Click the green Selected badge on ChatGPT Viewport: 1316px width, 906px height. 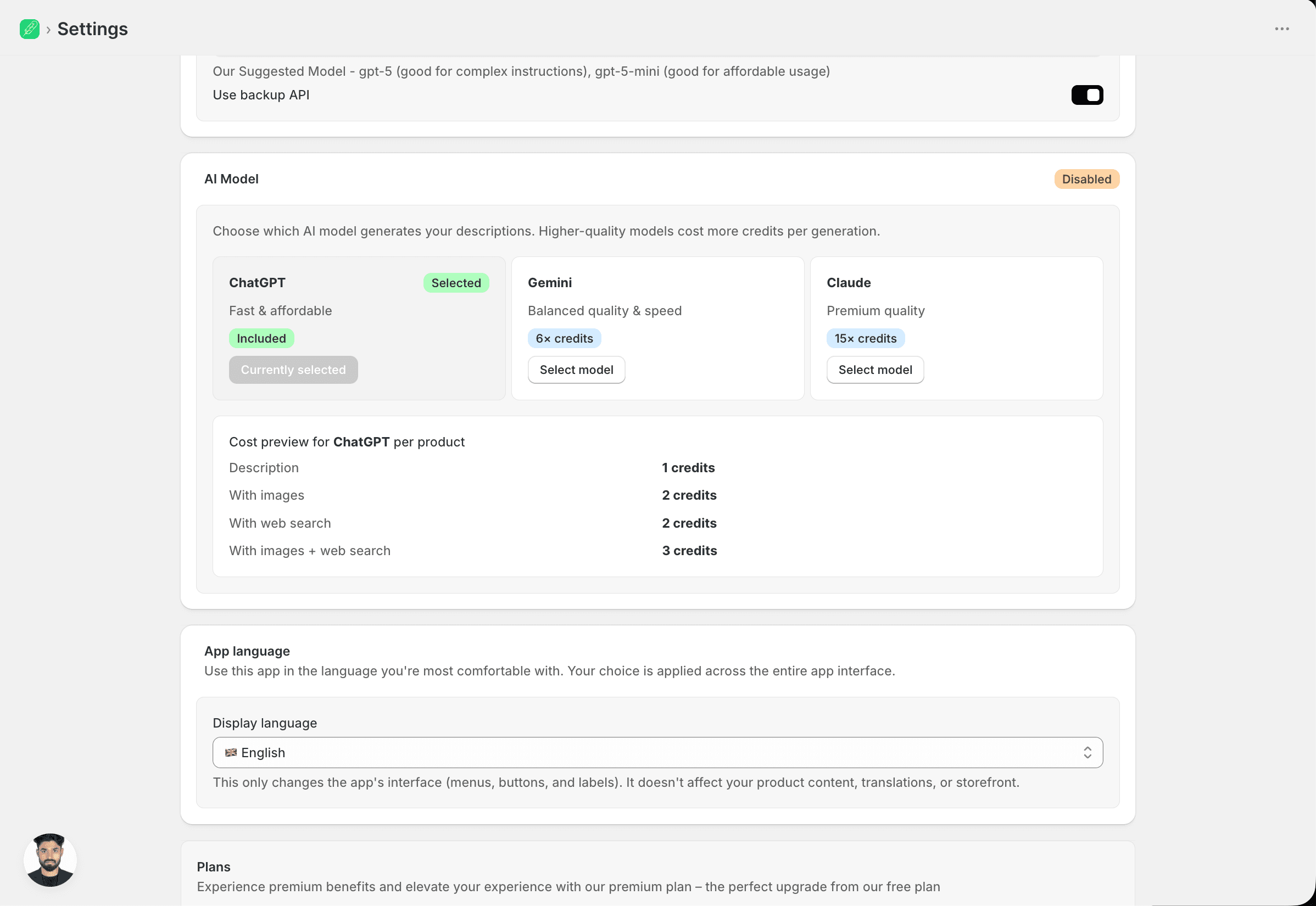click(456, 283)
